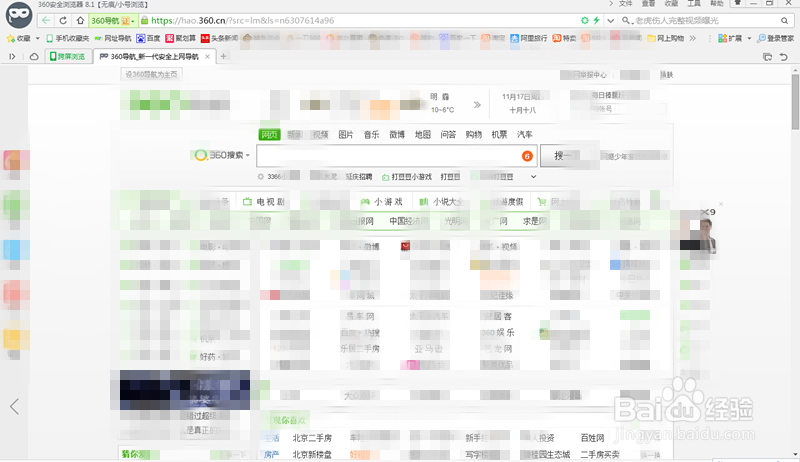The image size is (800, 462).
Task: Open 小游戏 gamepad category
Action: click(381, 202)
